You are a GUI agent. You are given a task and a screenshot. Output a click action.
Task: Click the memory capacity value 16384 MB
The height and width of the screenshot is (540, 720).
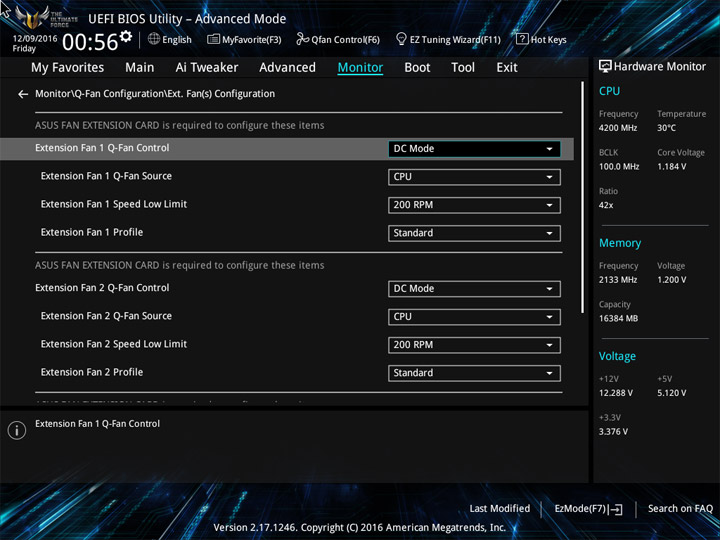coord(618,318)
